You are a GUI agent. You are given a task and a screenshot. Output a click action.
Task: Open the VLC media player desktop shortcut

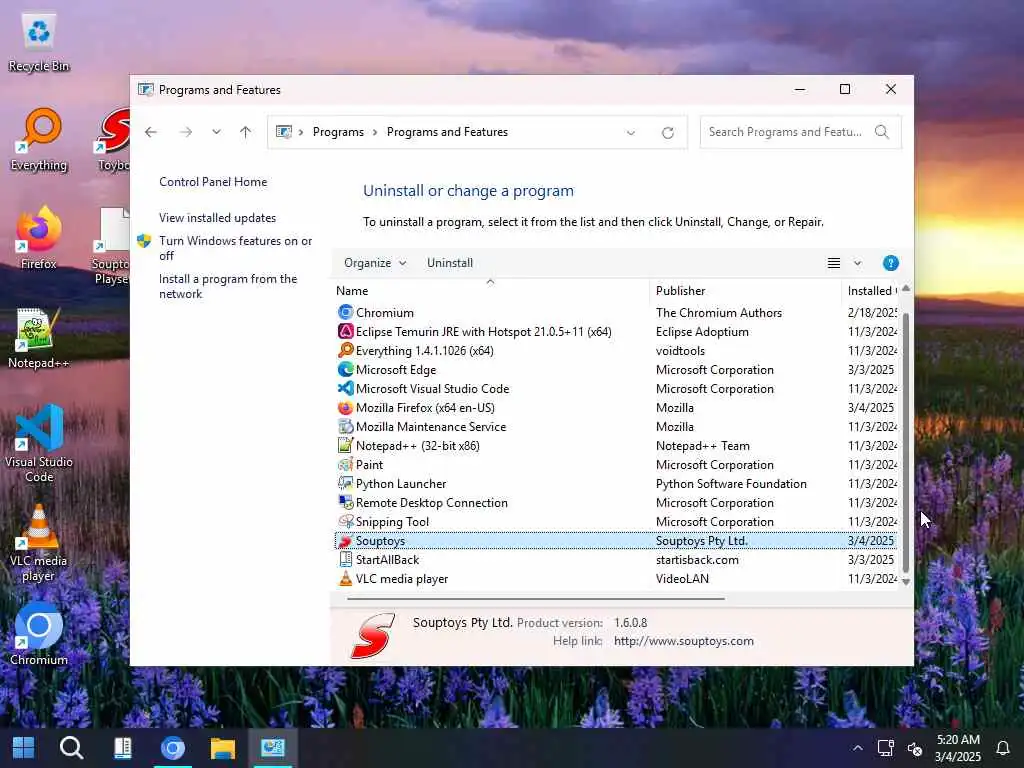[39, 543]
